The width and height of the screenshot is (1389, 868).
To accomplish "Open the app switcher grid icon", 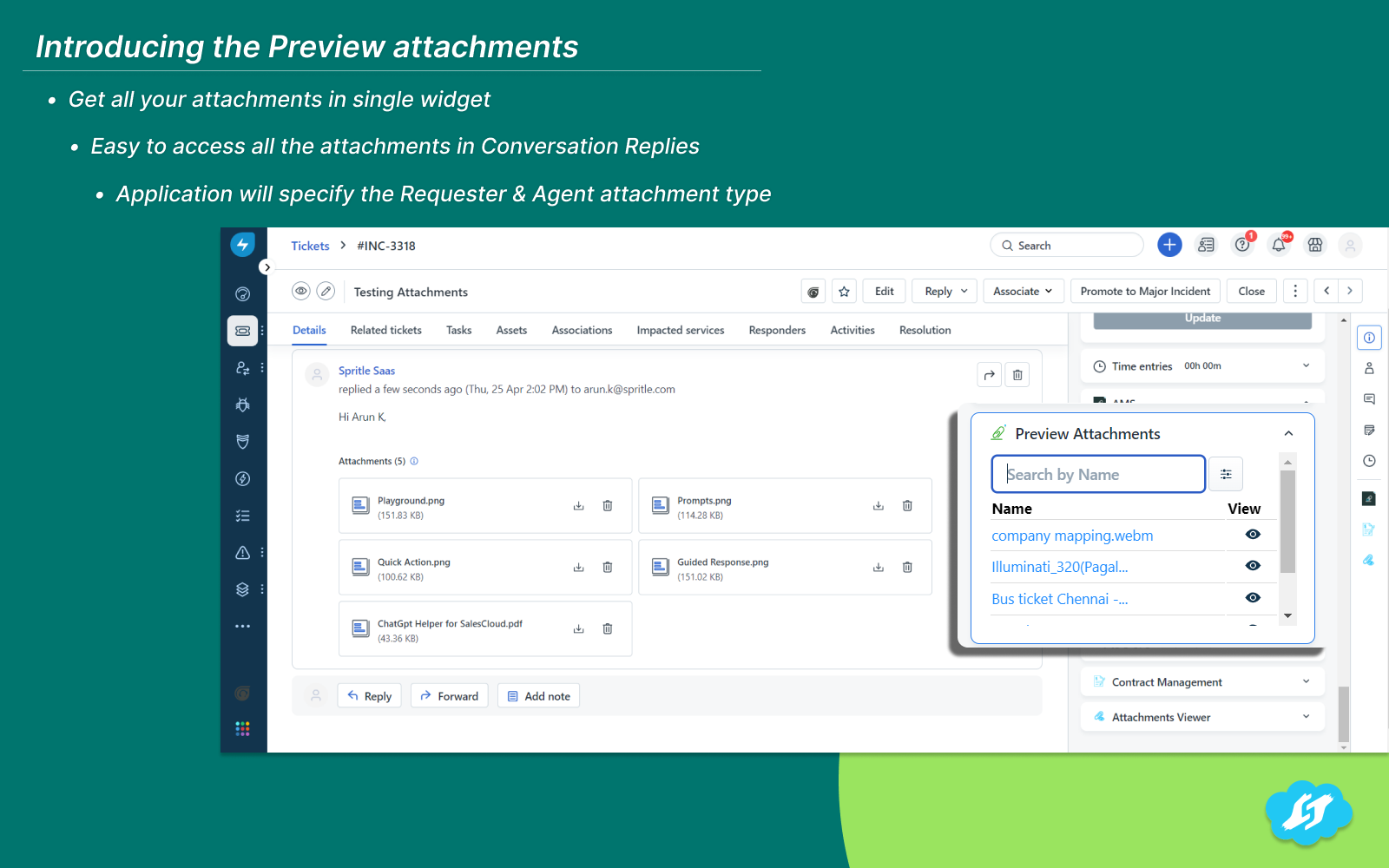I will click(x=242, y=728).
